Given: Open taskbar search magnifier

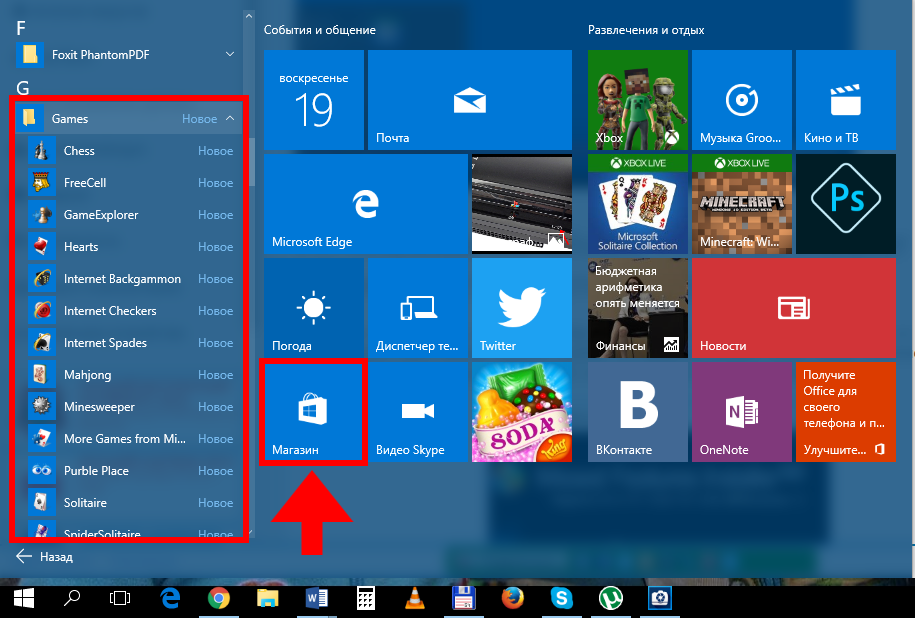Looking at the screenshot, I should pos(72,599).
